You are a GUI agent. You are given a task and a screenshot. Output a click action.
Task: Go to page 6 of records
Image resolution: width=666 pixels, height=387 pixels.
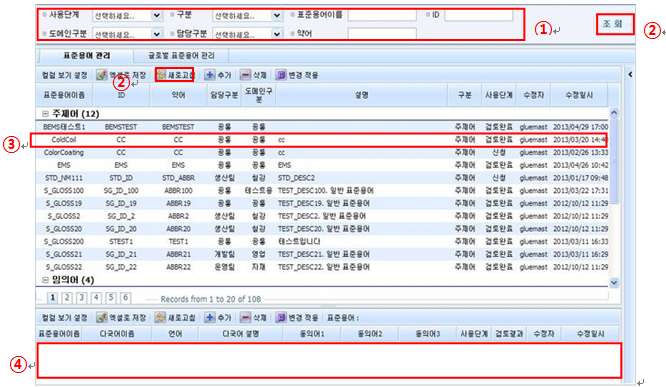tap(126, 298)
